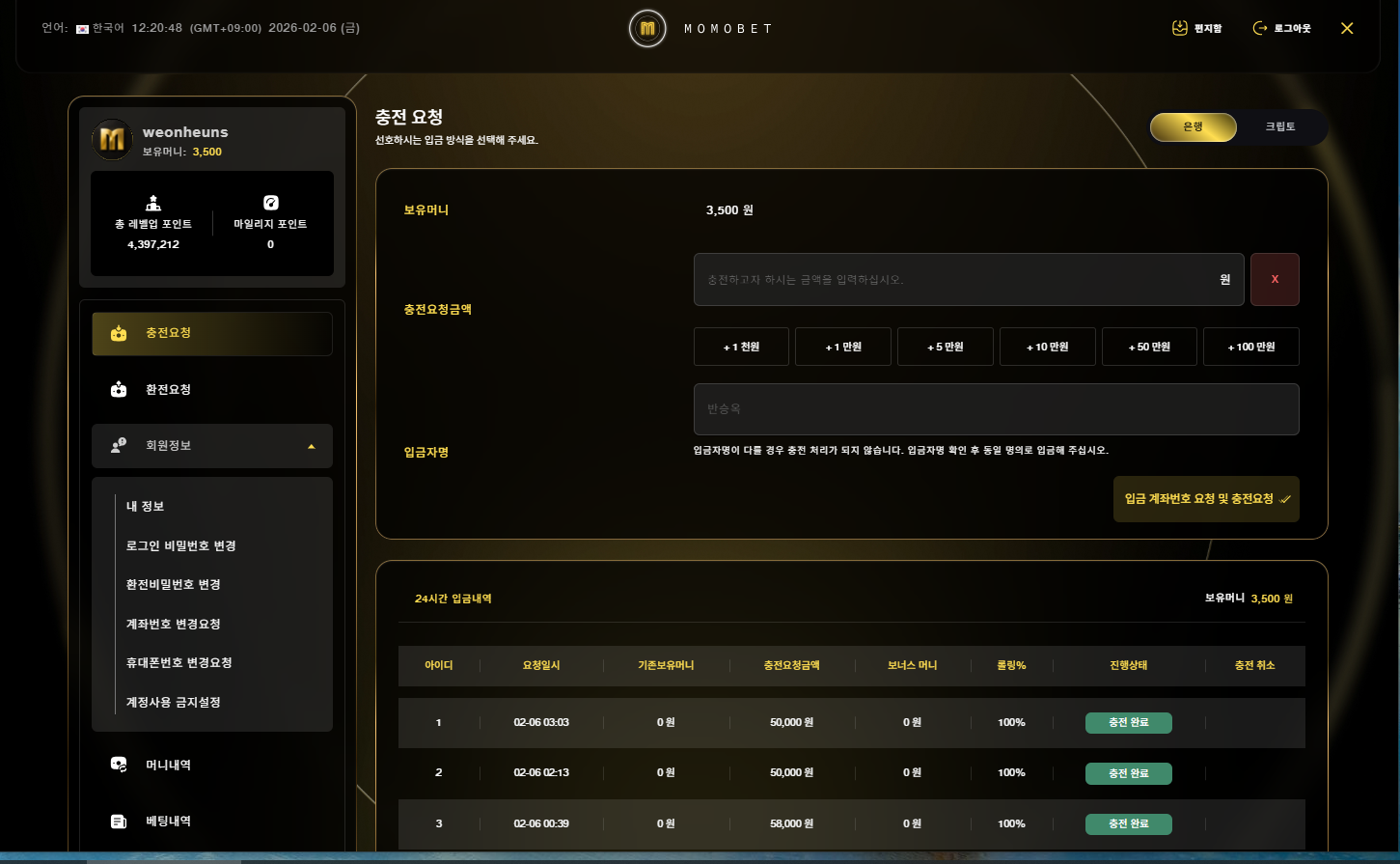Image resolution: width=1400 pixels, height=864 pixels.
Task: Collapse the 회원정보 menu arrow
Action: (311, 447)
